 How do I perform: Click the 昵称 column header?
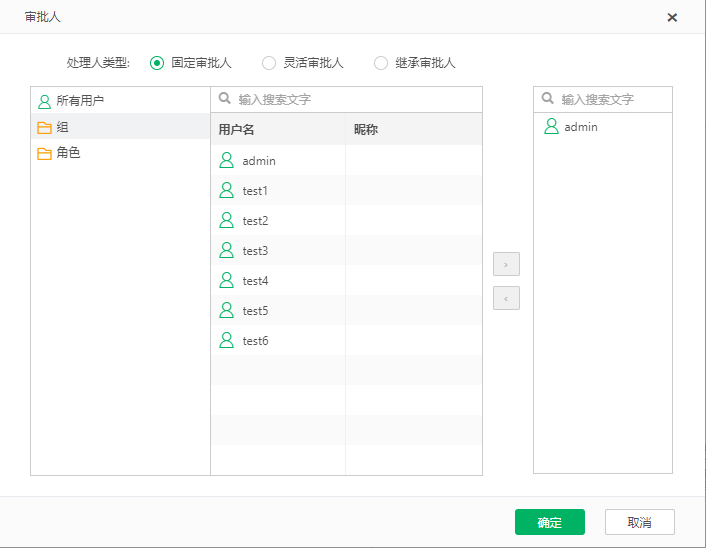pos(414,130)
